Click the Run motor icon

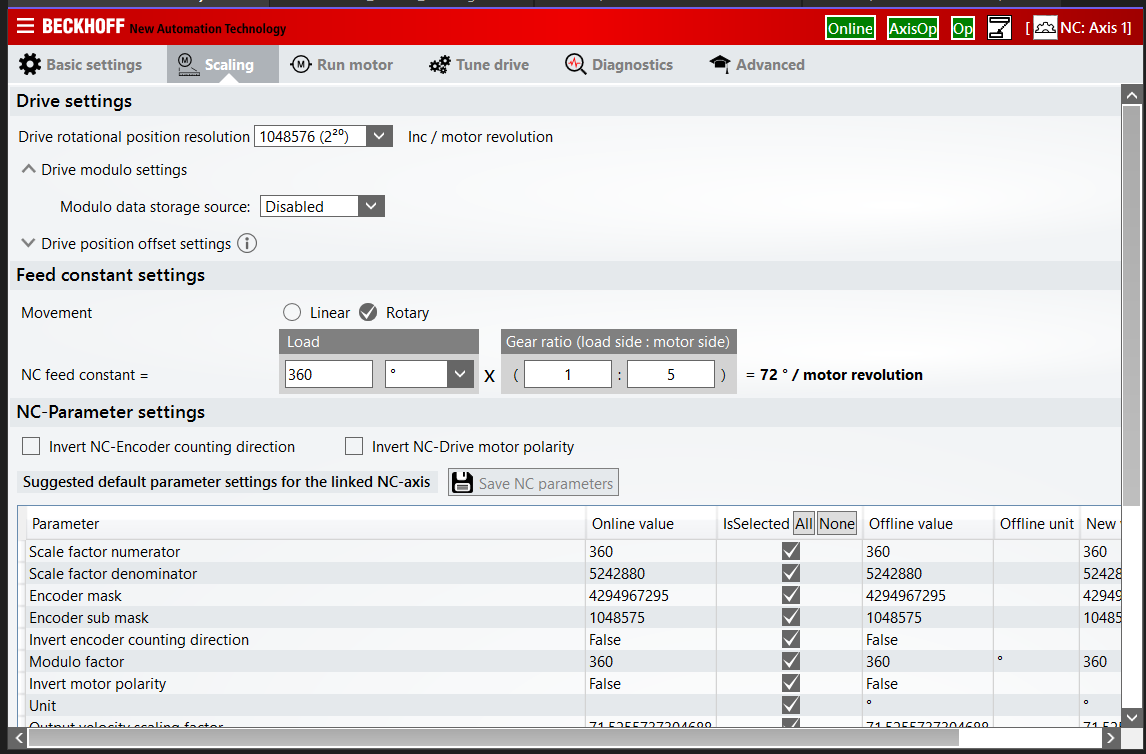point(300,64)
